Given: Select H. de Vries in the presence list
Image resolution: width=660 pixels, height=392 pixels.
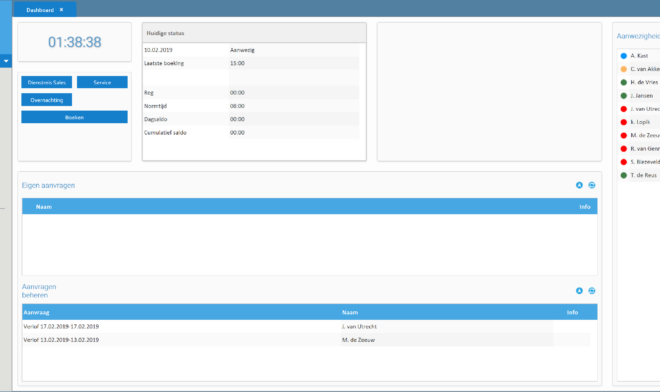Looking at the screenshot, I should 644,83.
